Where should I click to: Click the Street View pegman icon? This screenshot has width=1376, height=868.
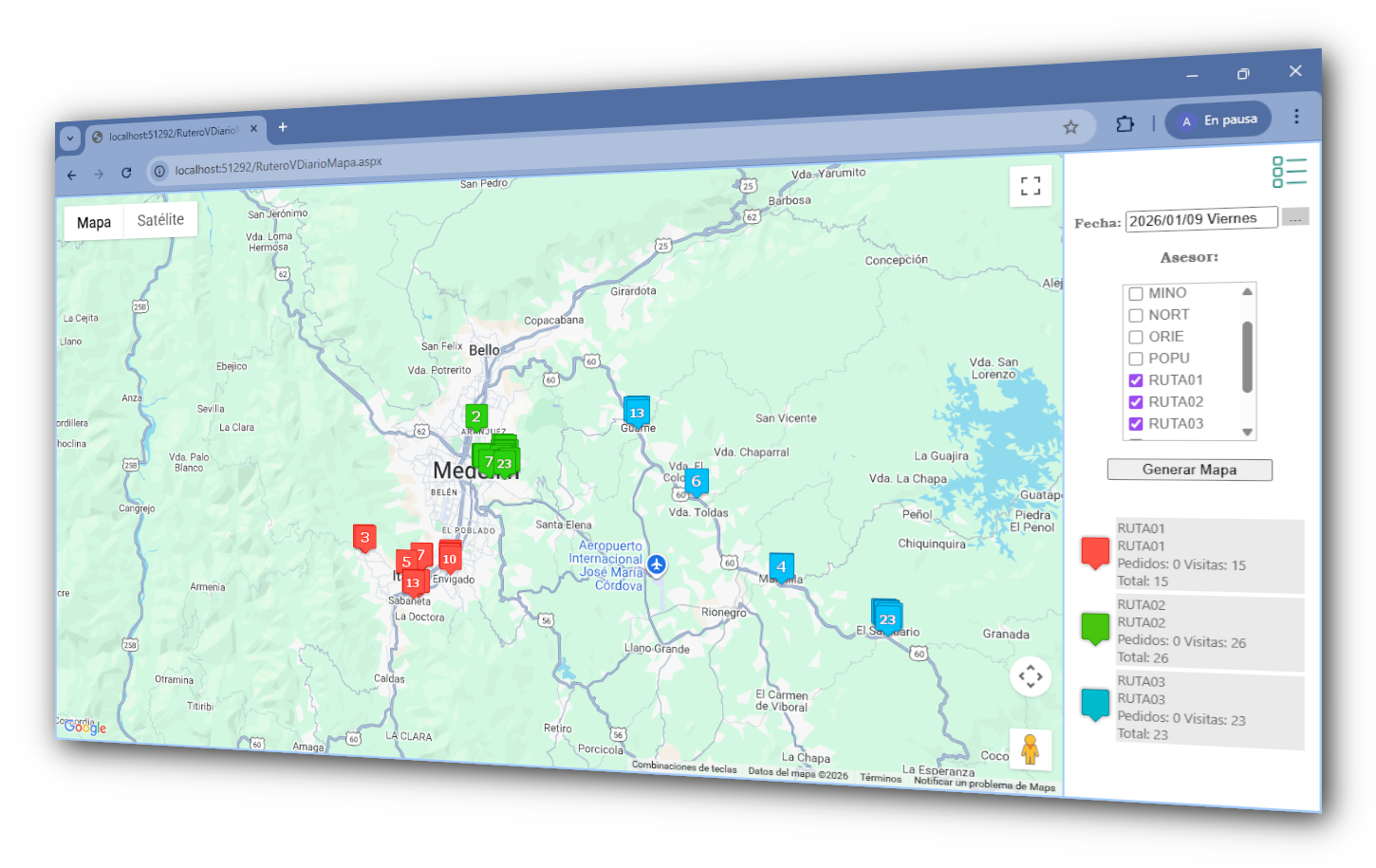click(1030, 749)
